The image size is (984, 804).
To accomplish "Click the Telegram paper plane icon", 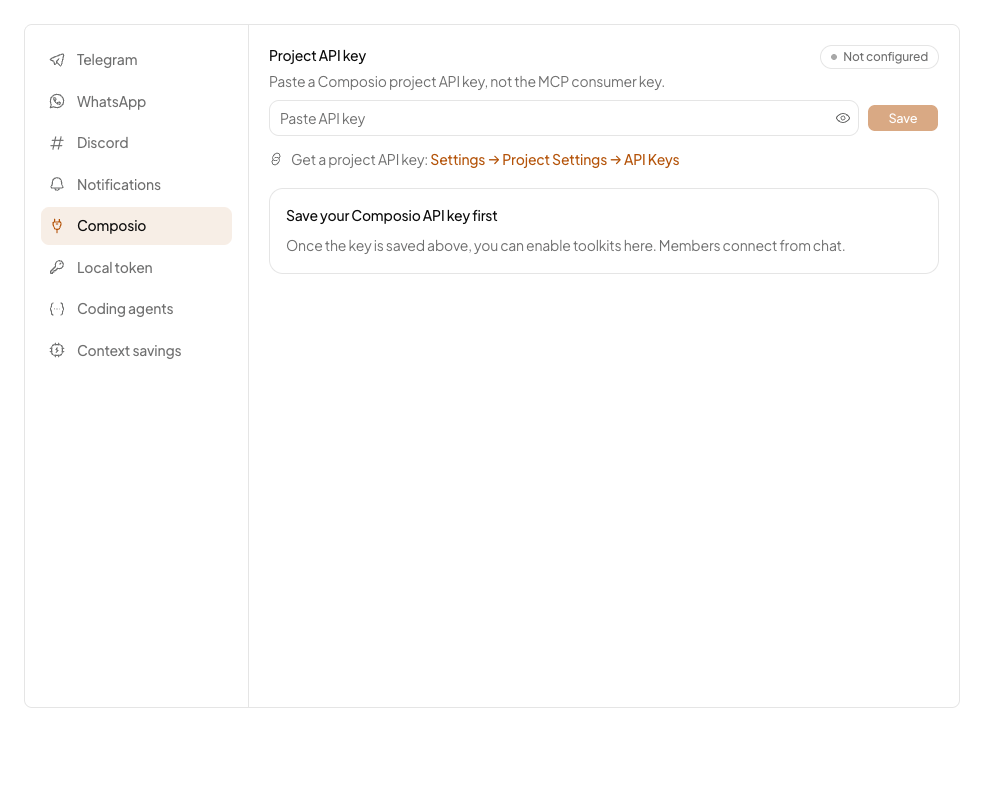I will [x=57, y=60].
